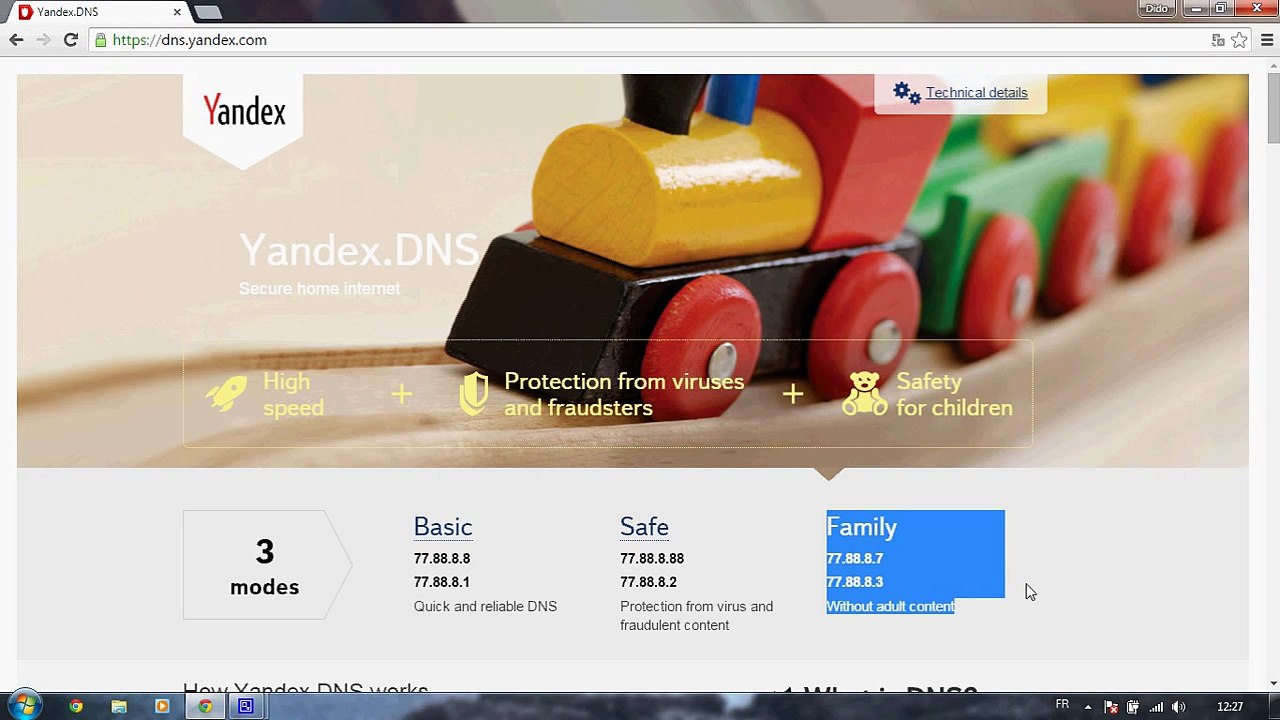
Task: Open a new tab button
Action: tap(207, 12)
